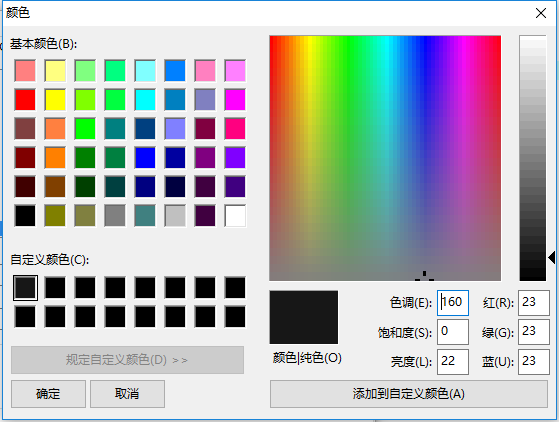Select the azure blue top-row swatch
Viewport: 559px width, 422px height.
click(x=175, y=71)
